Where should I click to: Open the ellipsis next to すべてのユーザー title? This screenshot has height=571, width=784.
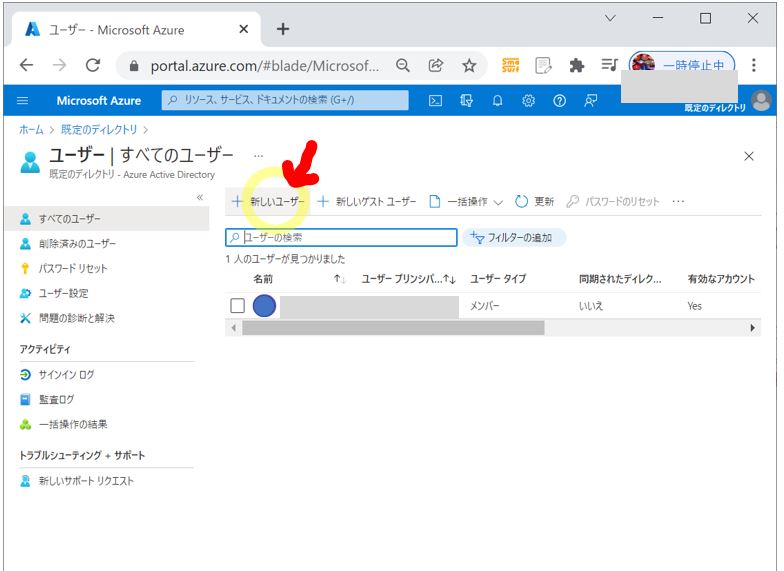(x=258, y=156)
